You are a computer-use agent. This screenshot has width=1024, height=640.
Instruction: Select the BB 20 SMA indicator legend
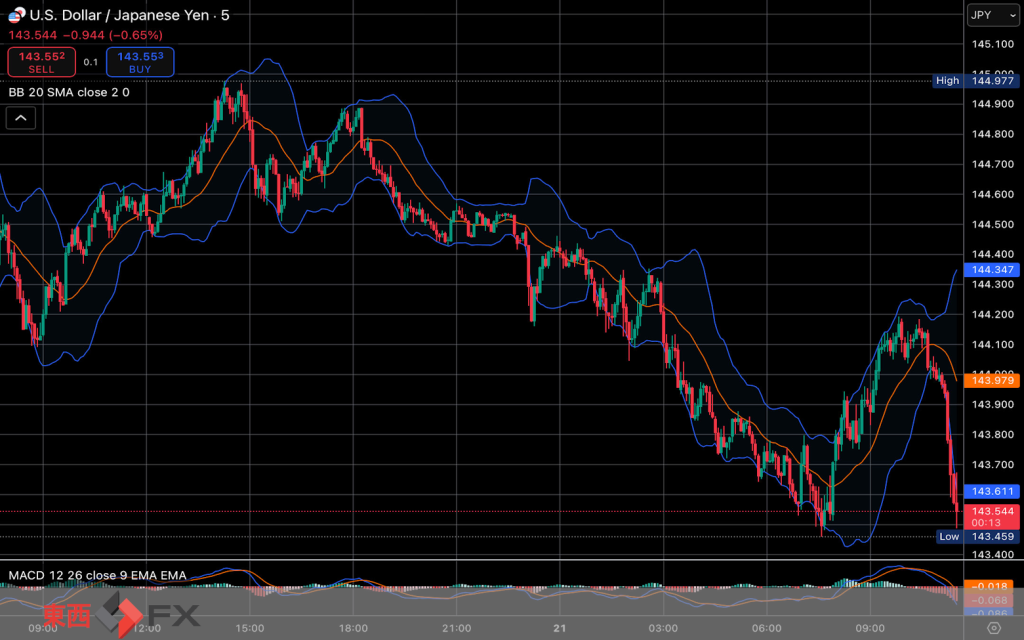[x=69, y=92]
